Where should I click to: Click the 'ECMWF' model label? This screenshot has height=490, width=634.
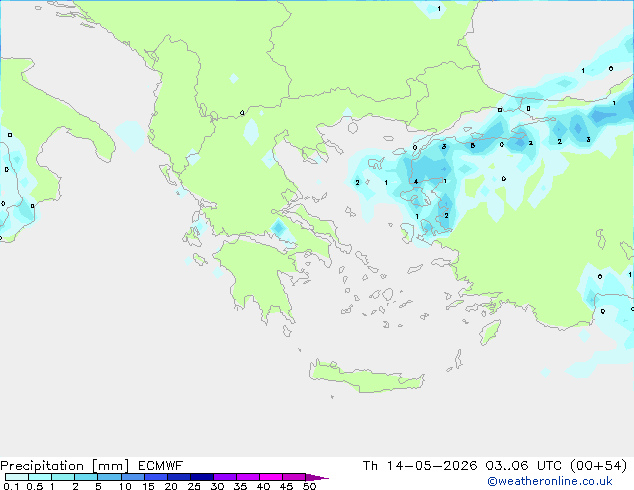[160, 466]
